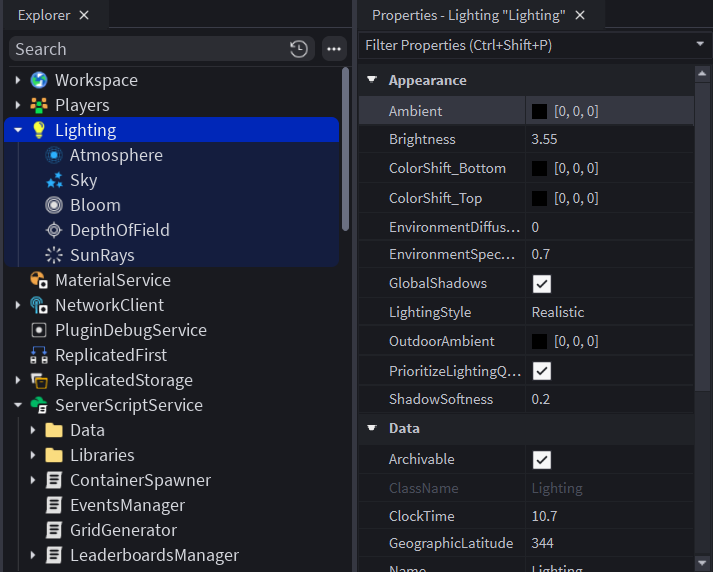Edit the EnvironmentDiffuseScale value 0
The width and height of the screenshot is (713, 572).
[x=609, y=227]
